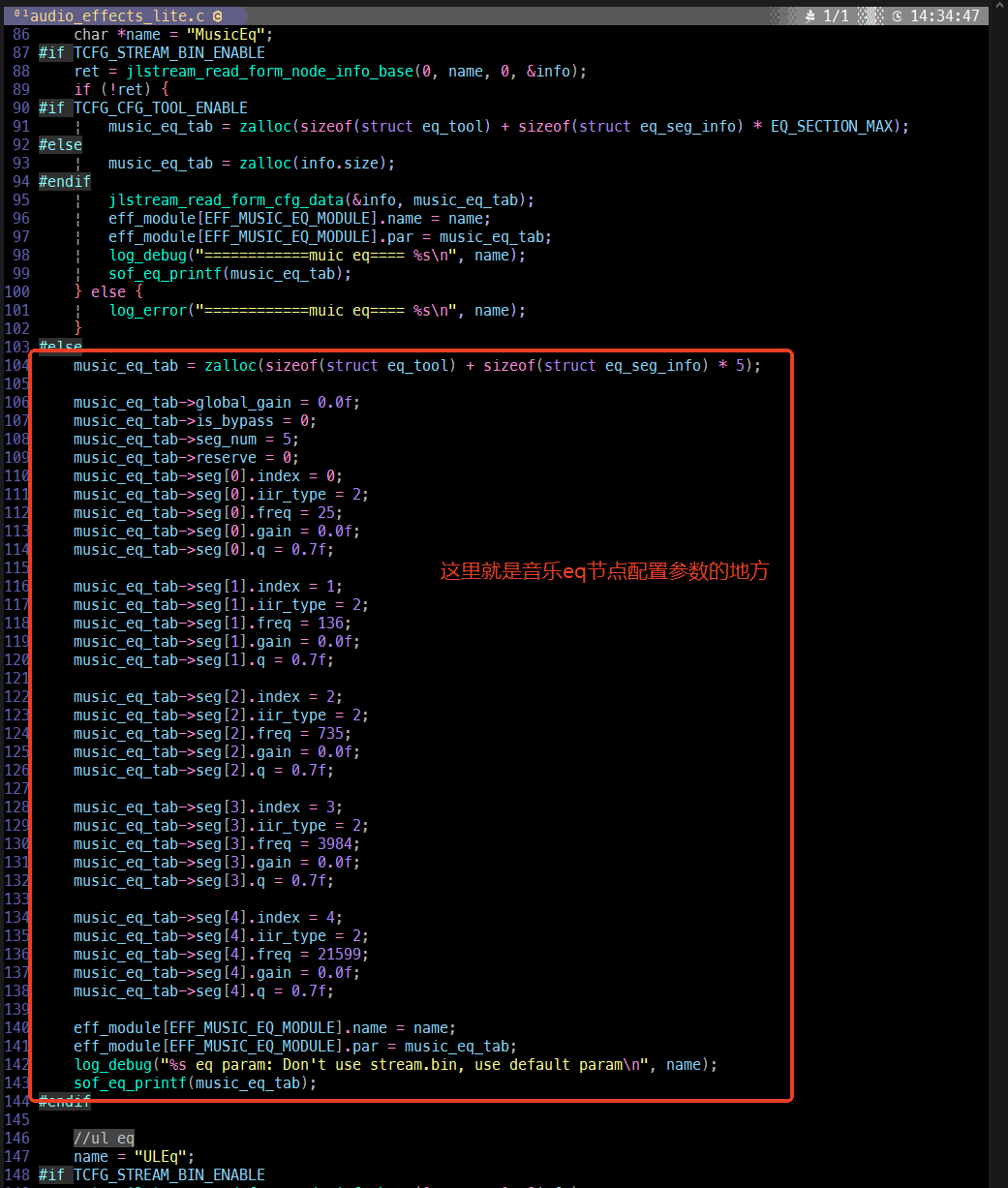The height and width of the screenshot is (1188, 1008).
Task: Click the zalloc(info.size) assignment
Action: [x=252, y=163]
